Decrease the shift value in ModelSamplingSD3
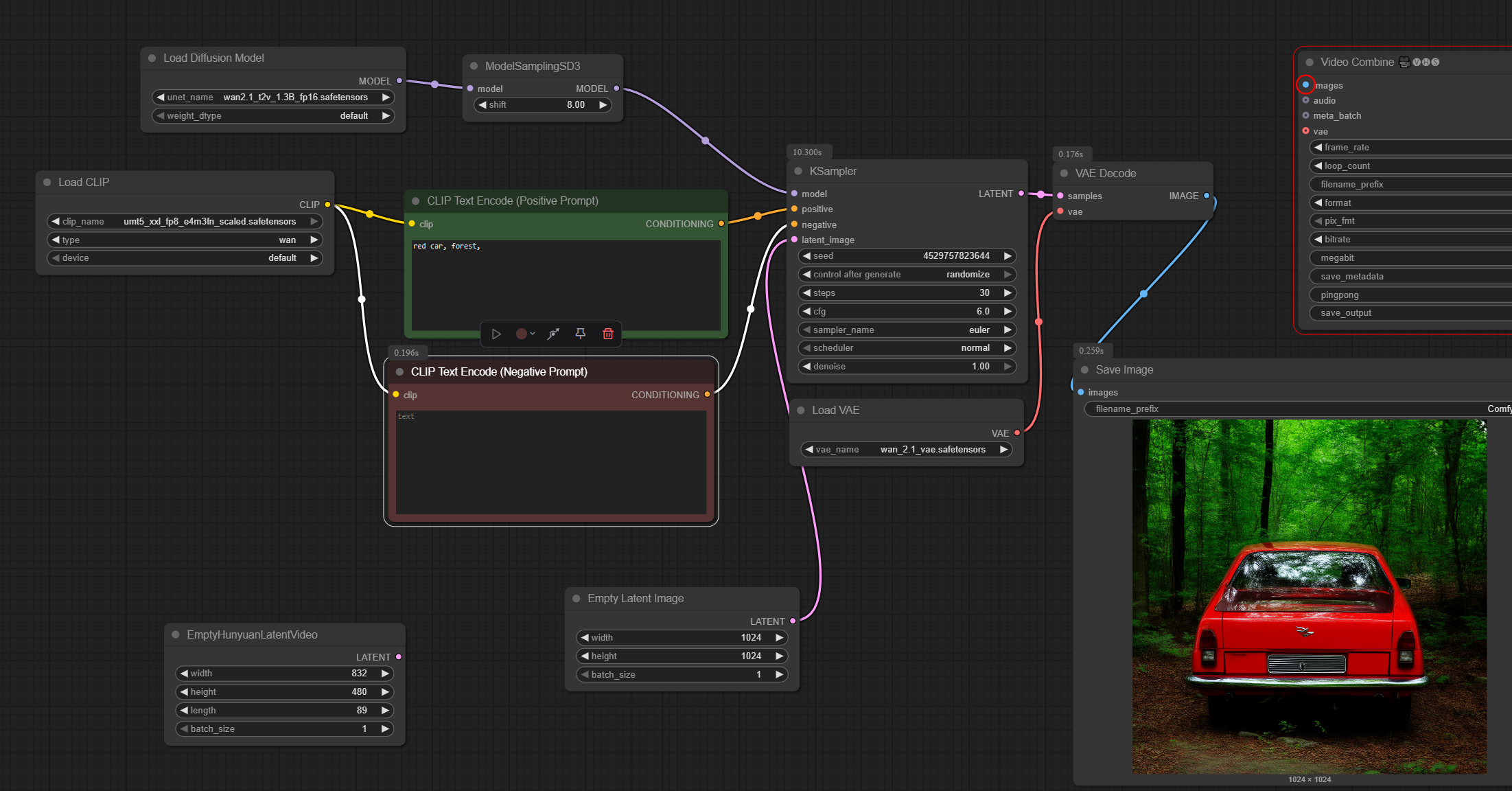The height and width of the screenshot is (791, 1512). [482, 105]
